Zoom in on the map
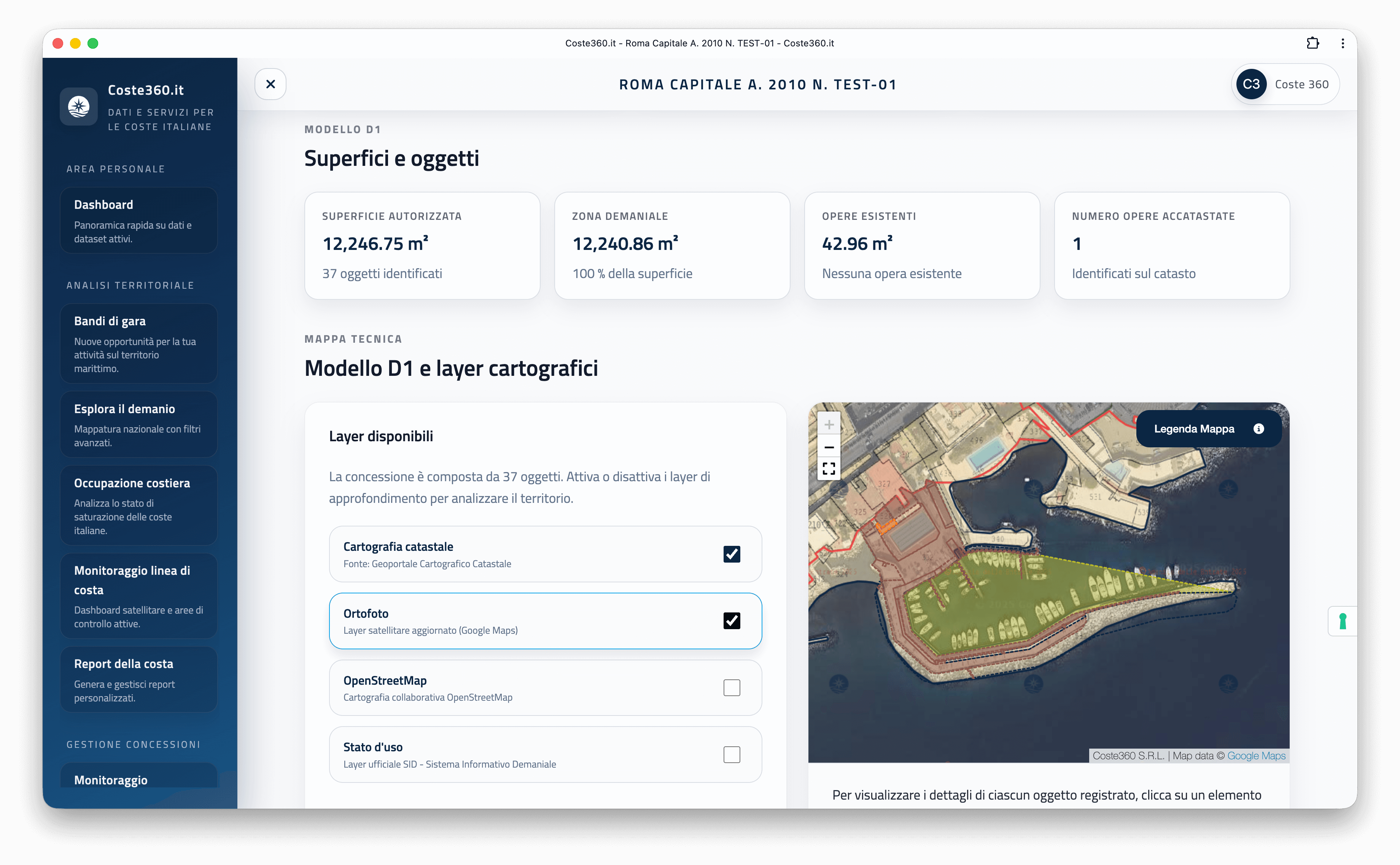This screenshot has width=1400, height=865. [829, 425]
